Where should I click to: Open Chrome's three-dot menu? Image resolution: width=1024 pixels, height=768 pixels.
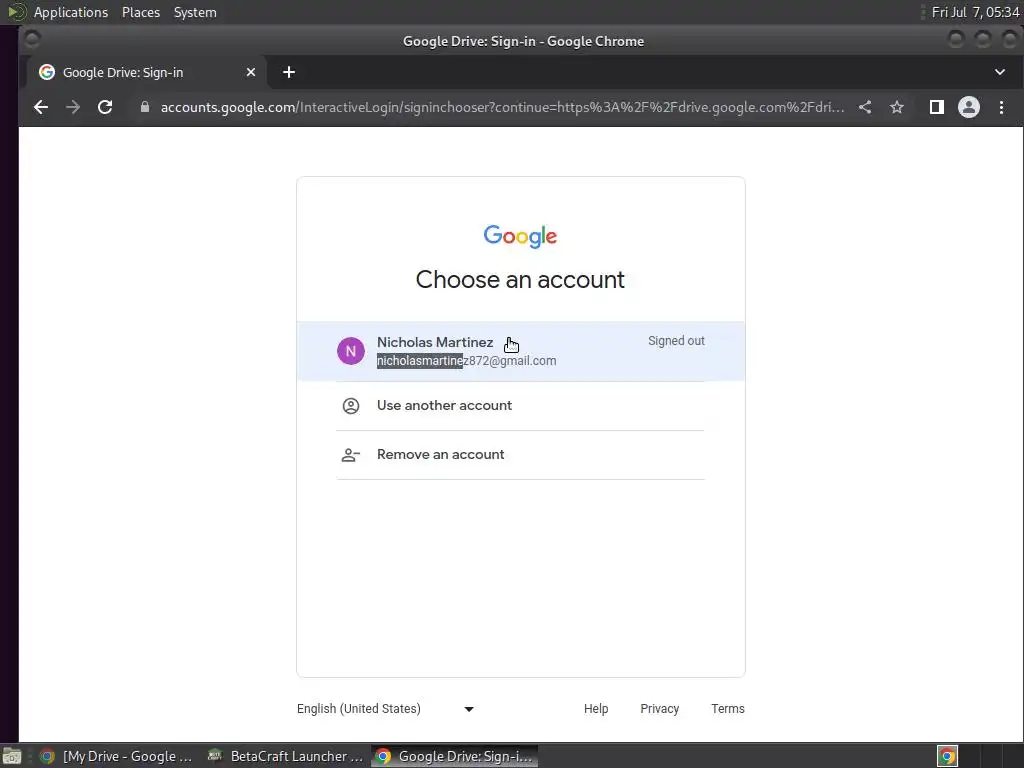tap(1001, 107)
